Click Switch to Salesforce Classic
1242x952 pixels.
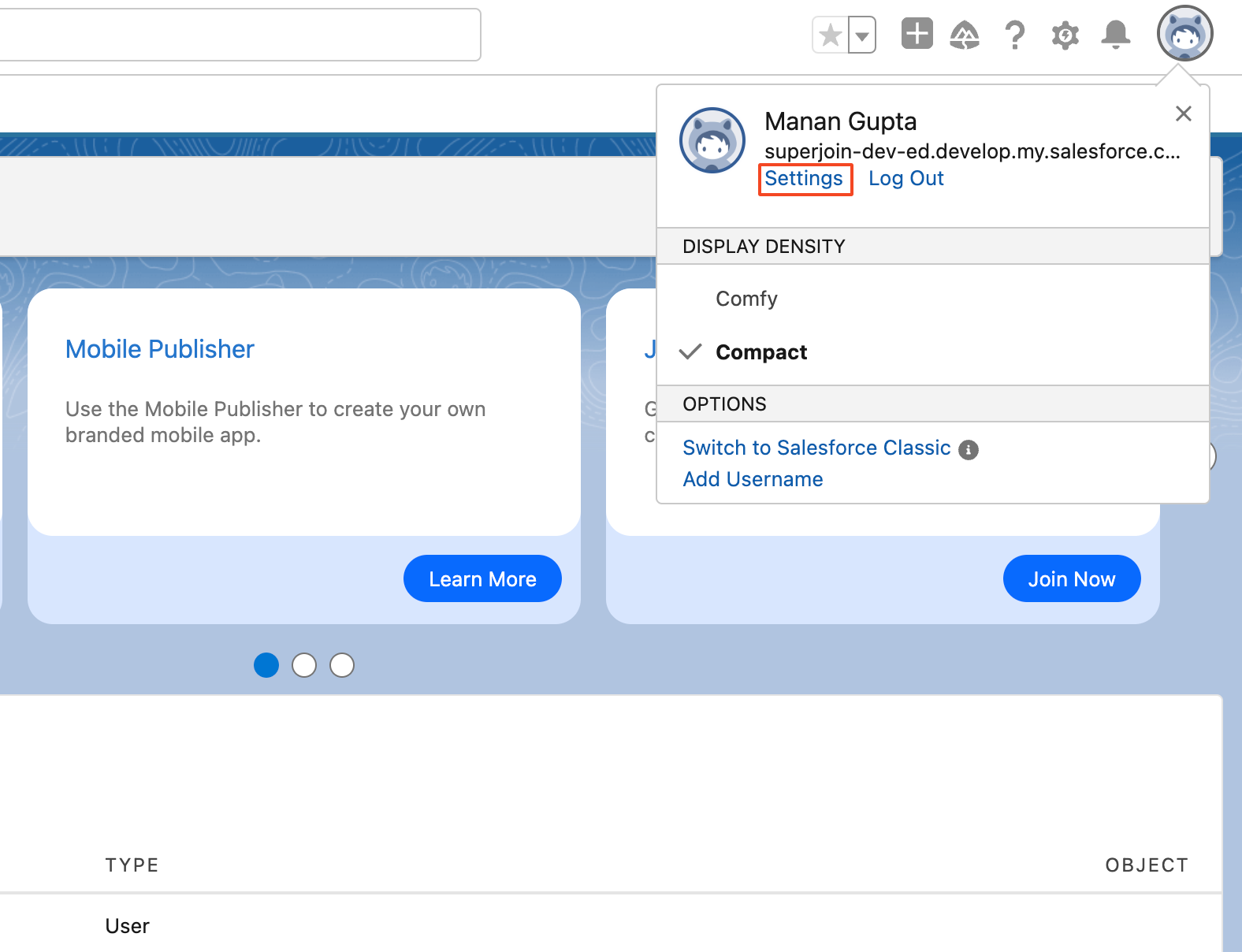tap(816, 448)
